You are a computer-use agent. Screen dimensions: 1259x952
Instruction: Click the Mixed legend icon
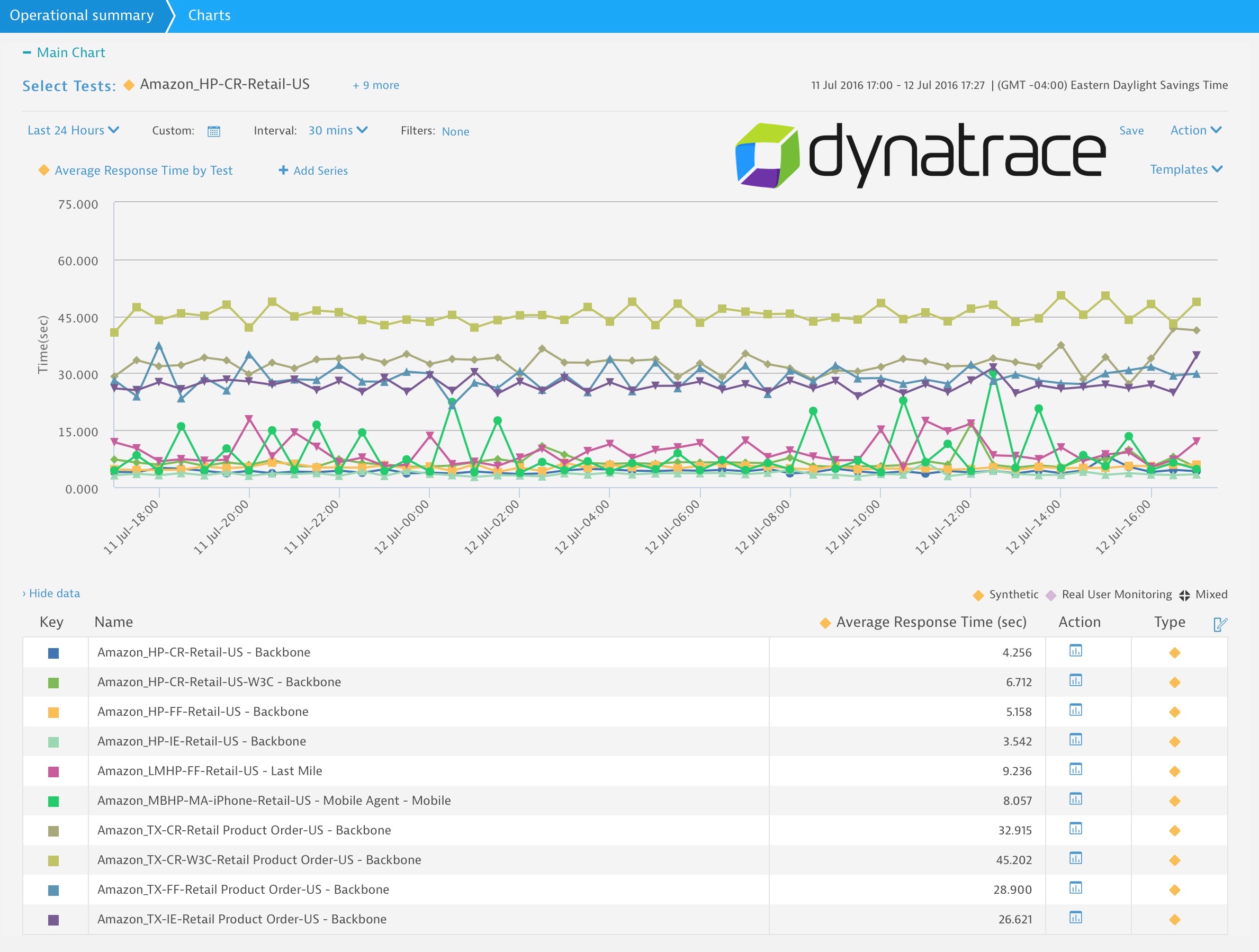coord(1184,595)
